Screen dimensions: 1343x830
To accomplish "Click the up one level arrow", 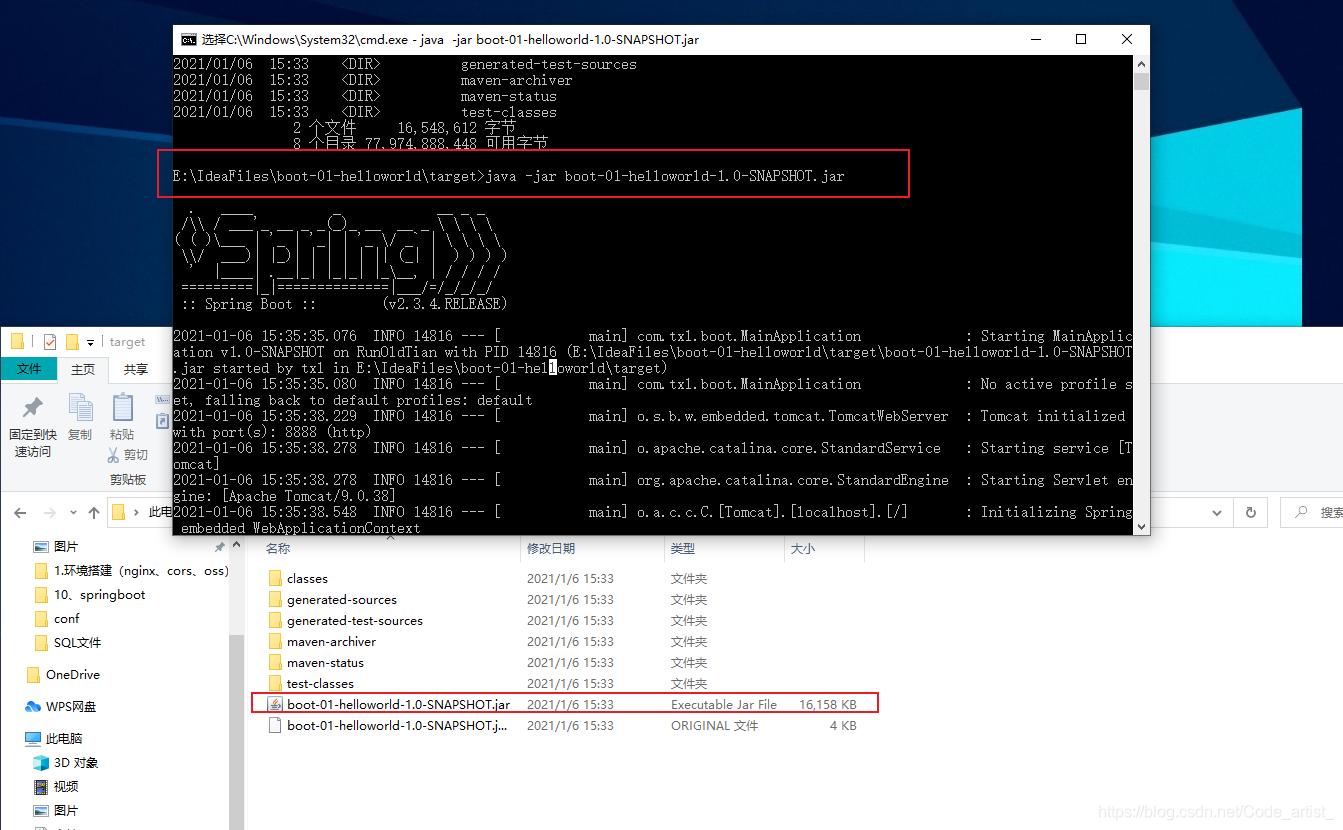I will click(x=94, y=512).
